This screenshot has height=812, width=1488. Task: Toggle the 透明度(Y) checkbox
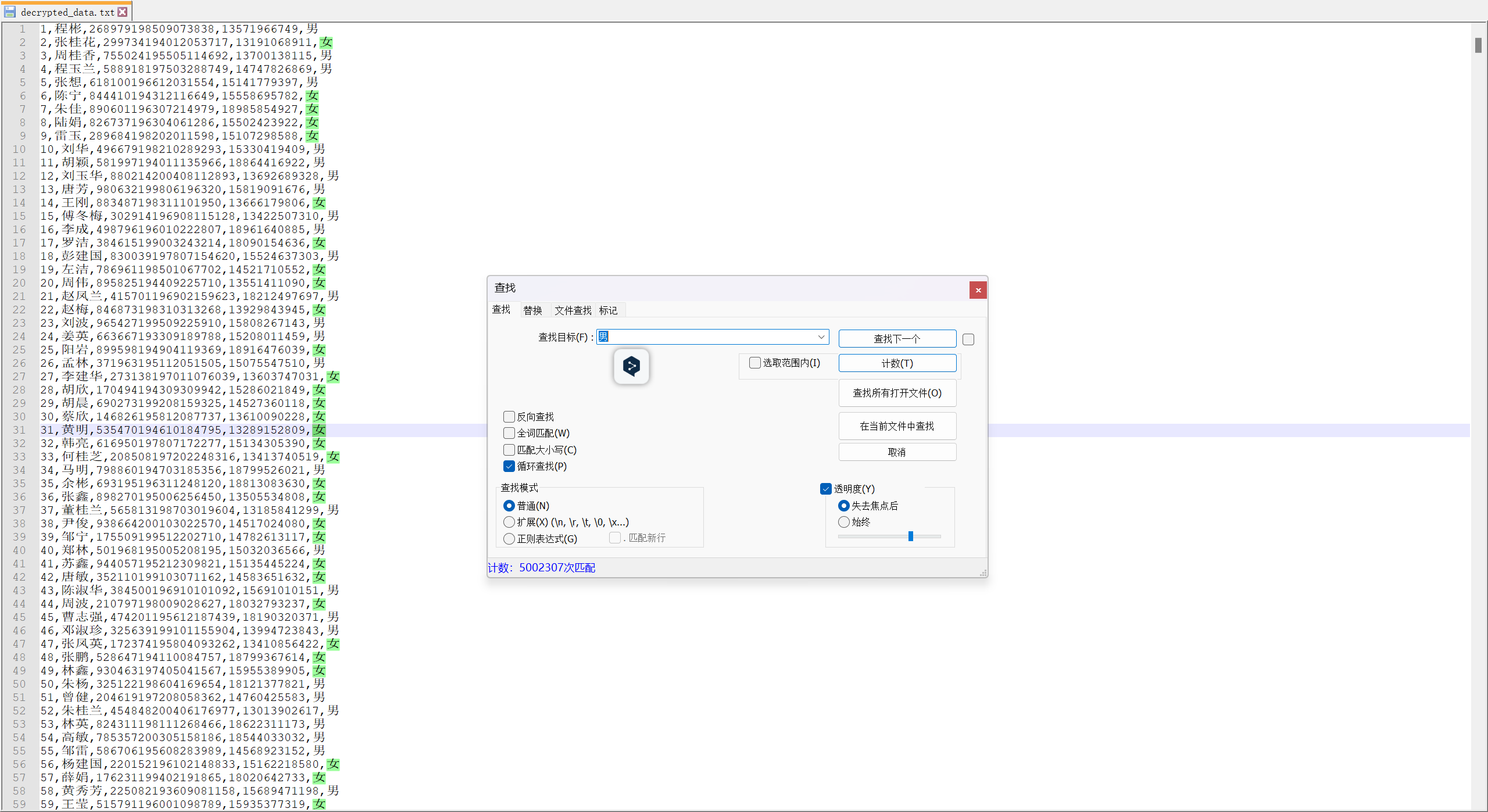(826, 489)
